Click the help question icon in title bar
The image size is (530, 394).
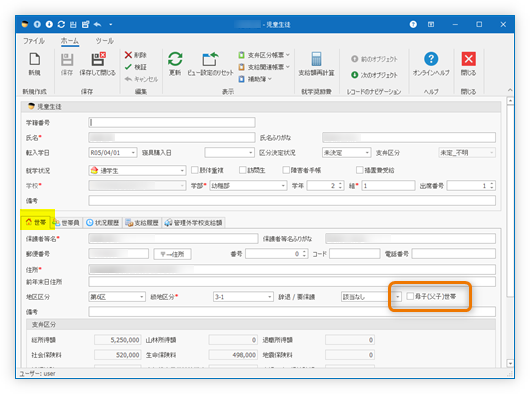coord(413,24)
